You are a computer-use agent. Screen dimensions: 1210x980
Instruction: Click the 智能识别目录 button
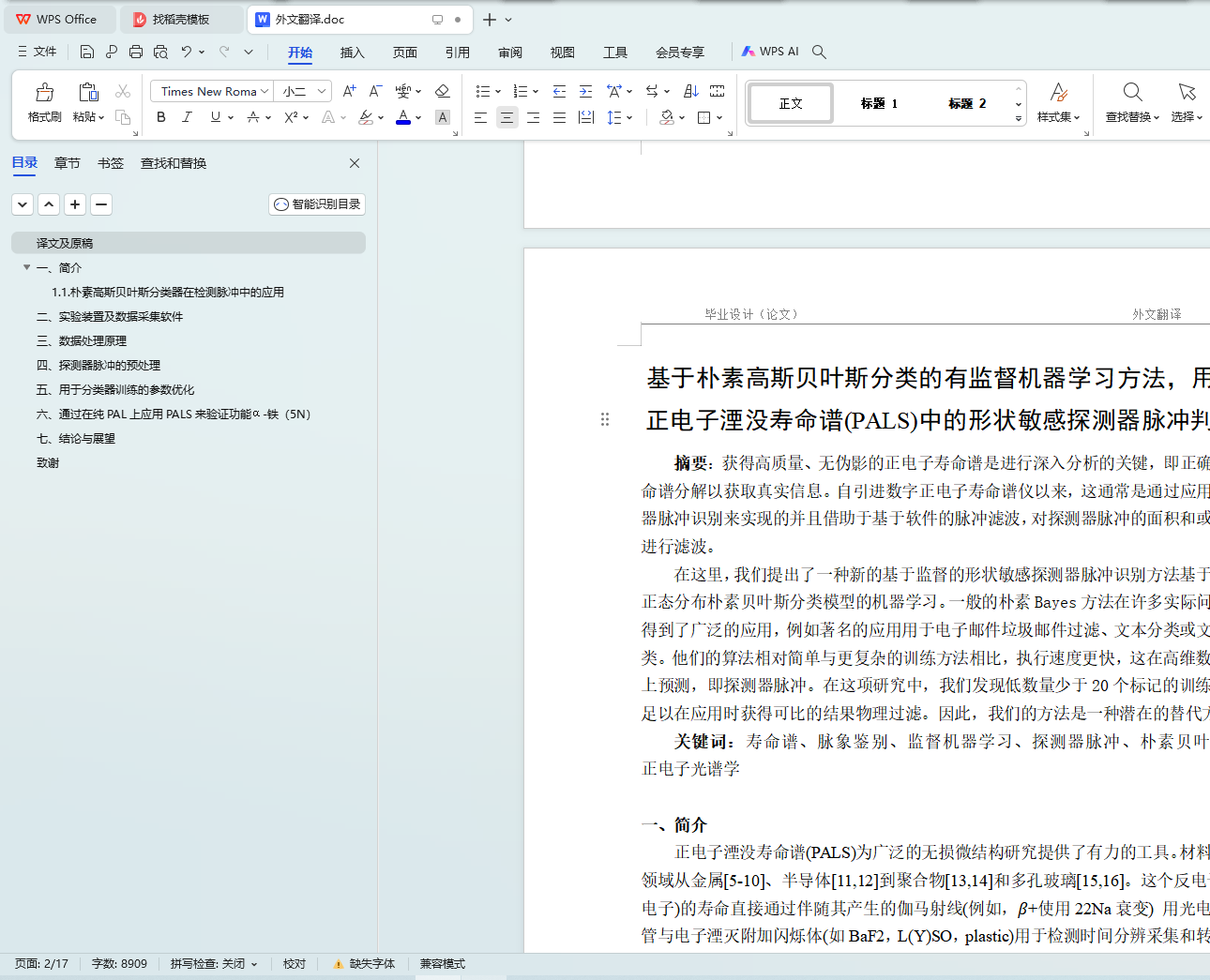tap(317, 204)
